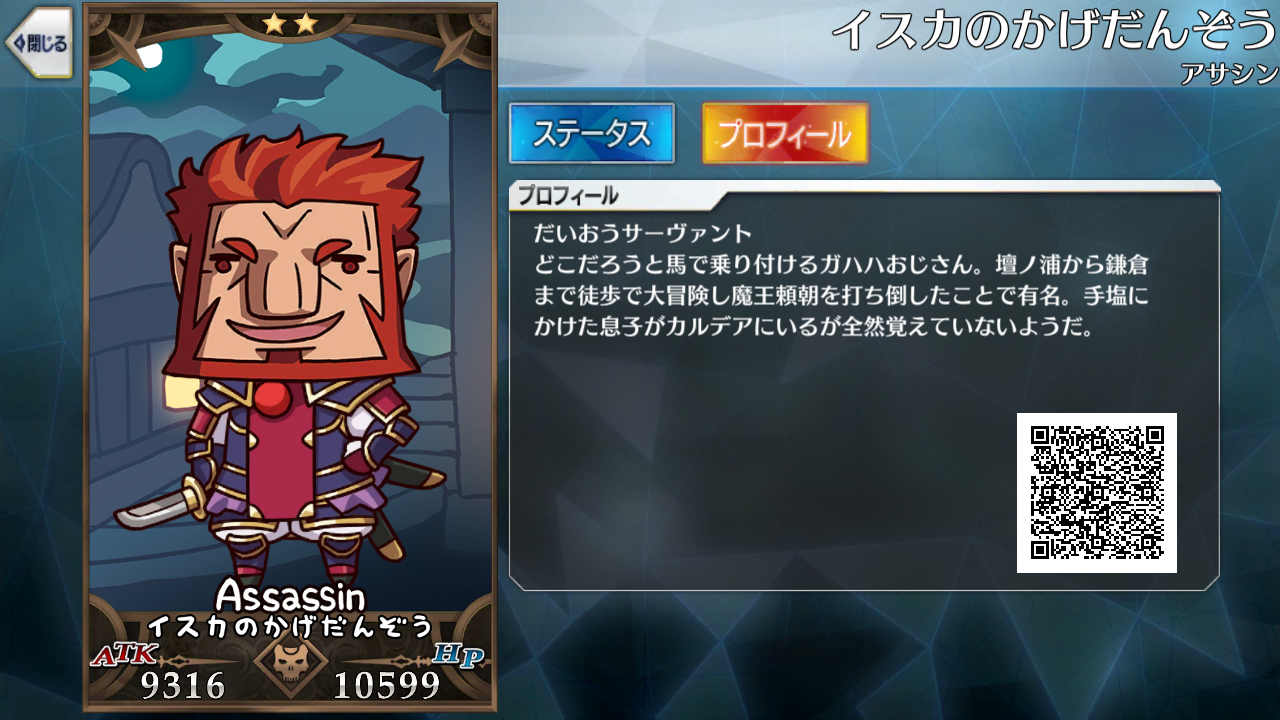This screenshot has width=1280, height=720.
Task: Click the ATK value 9316
Action: coord(183,685)
